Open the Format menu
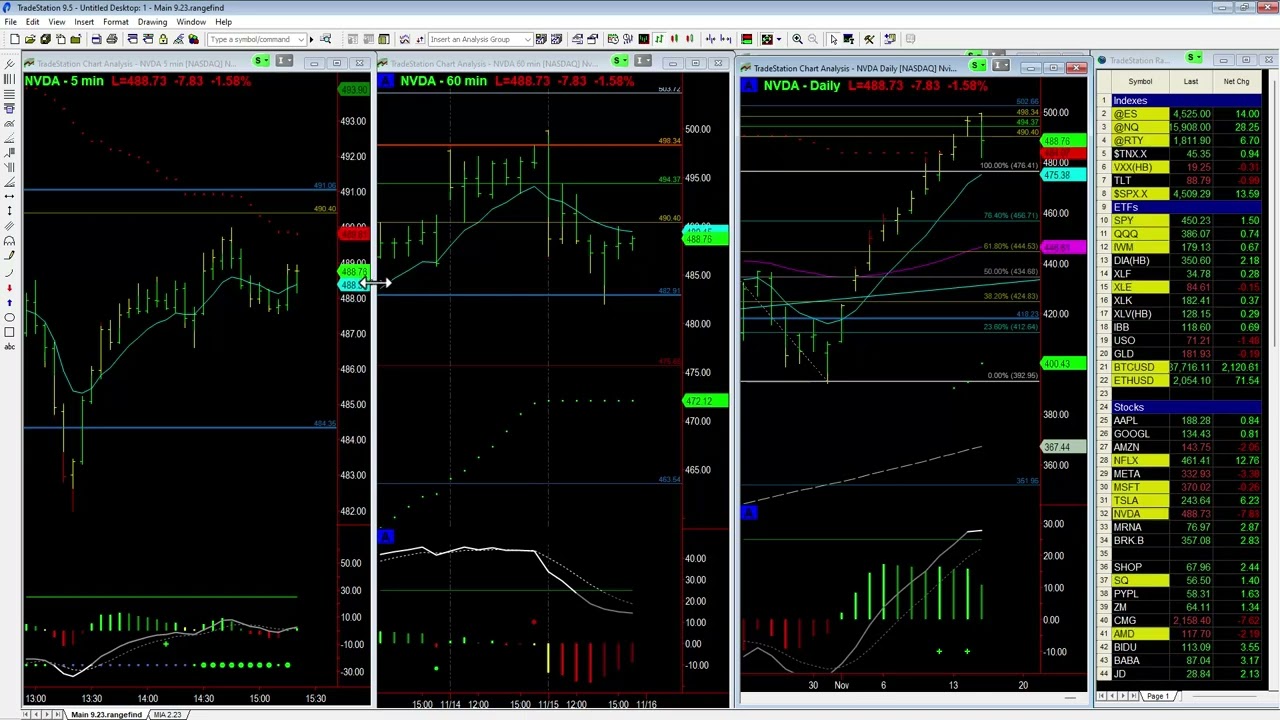Screen dimensions: 1280x720 pyautogui.click(x=115, y=22)
